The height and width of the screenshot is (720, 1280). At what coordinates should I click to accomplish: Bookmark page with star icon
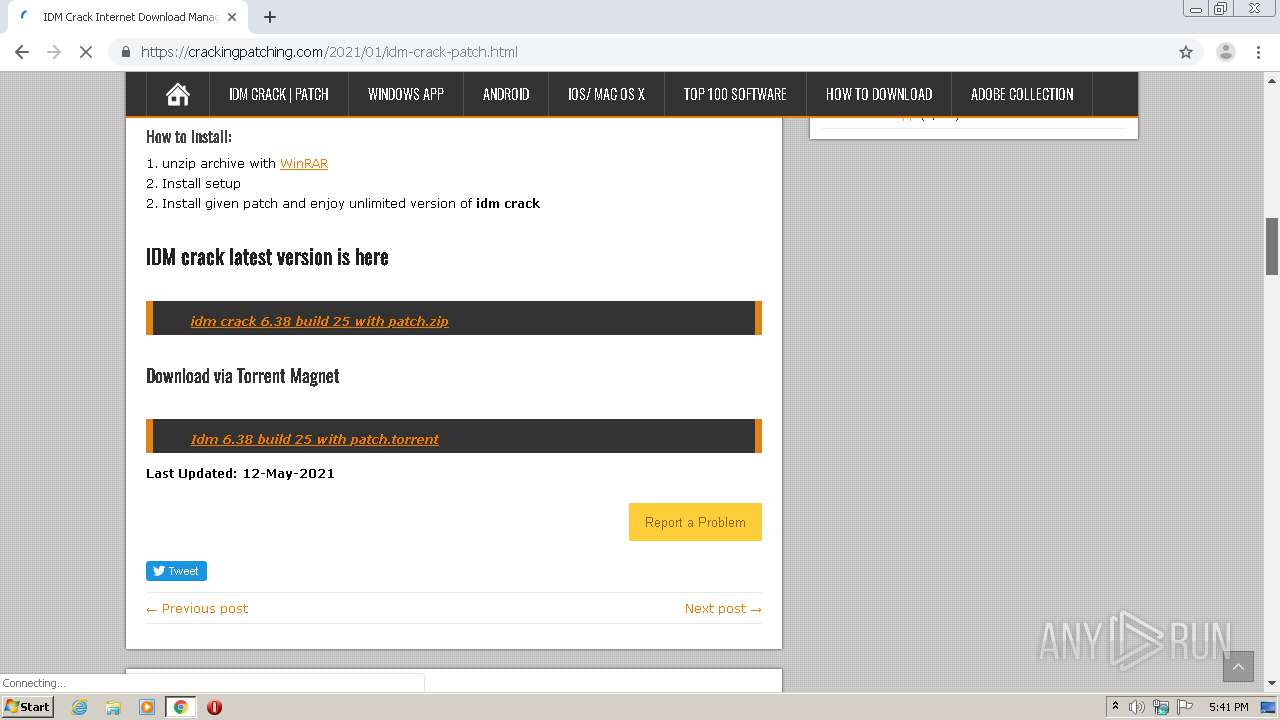click(1186, 52)
